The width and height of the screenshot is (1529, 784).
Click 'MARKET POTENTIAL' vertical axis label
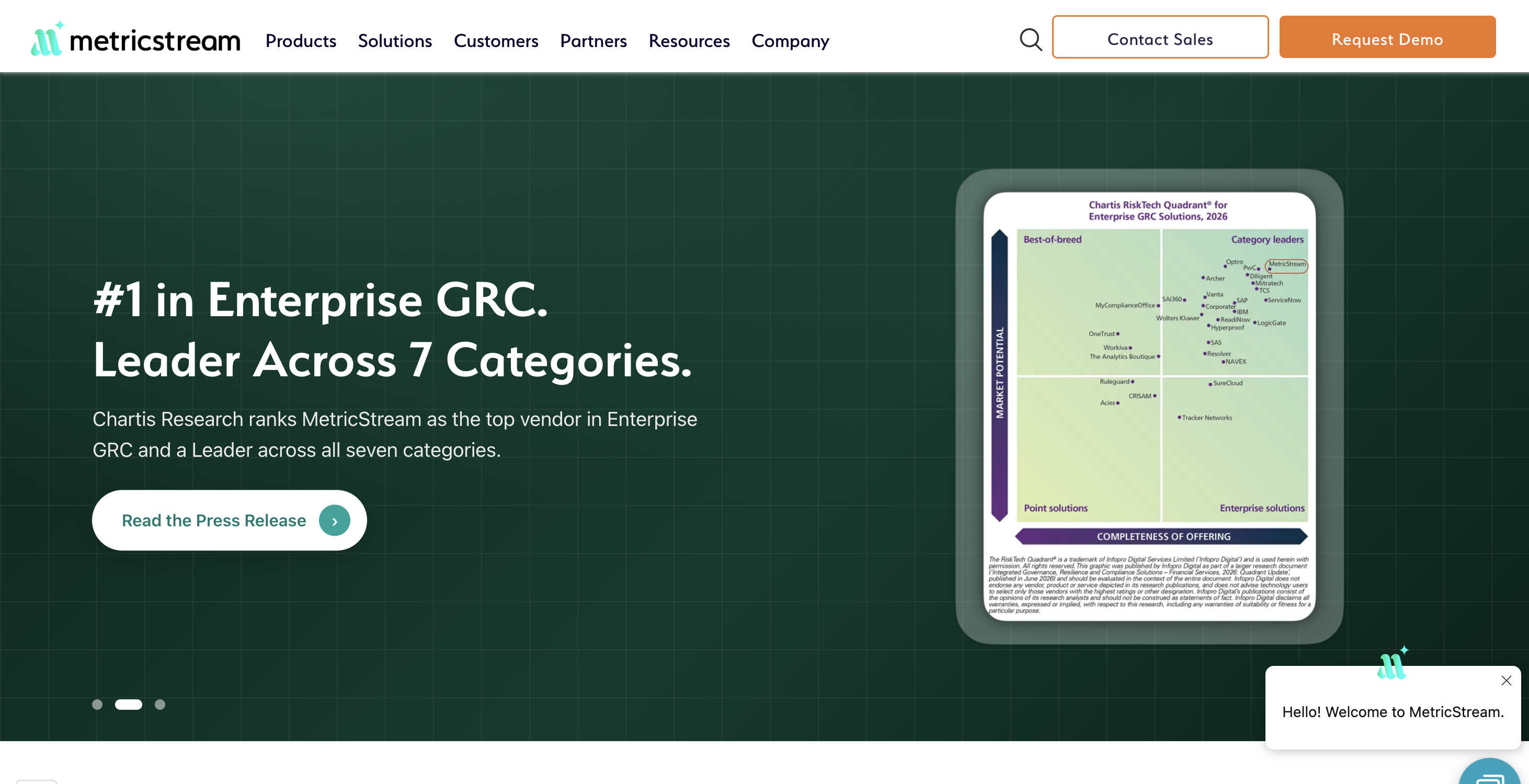coord(999,373)
